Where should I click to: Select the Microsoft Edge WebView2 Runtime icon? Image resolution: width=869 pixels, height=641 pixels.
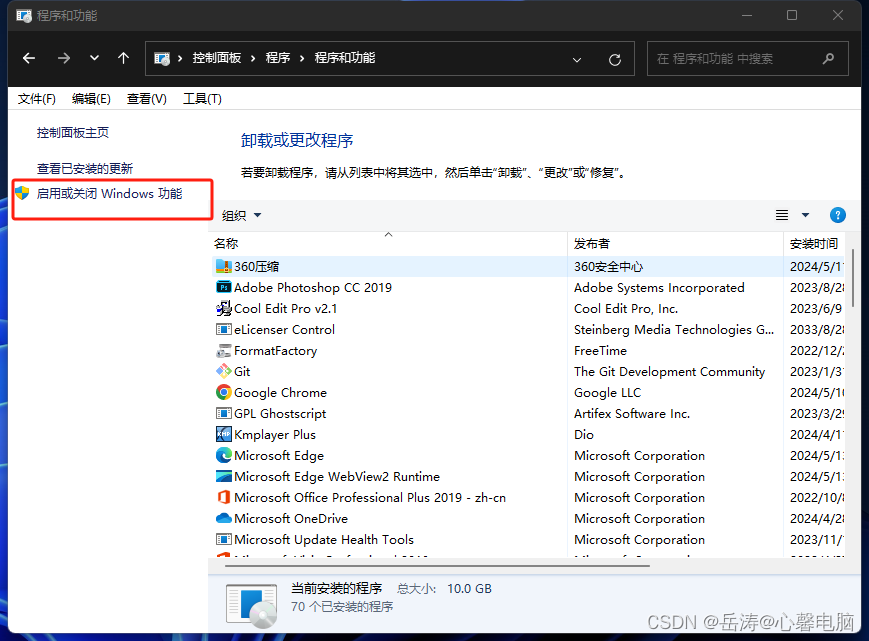click(223, 476)
